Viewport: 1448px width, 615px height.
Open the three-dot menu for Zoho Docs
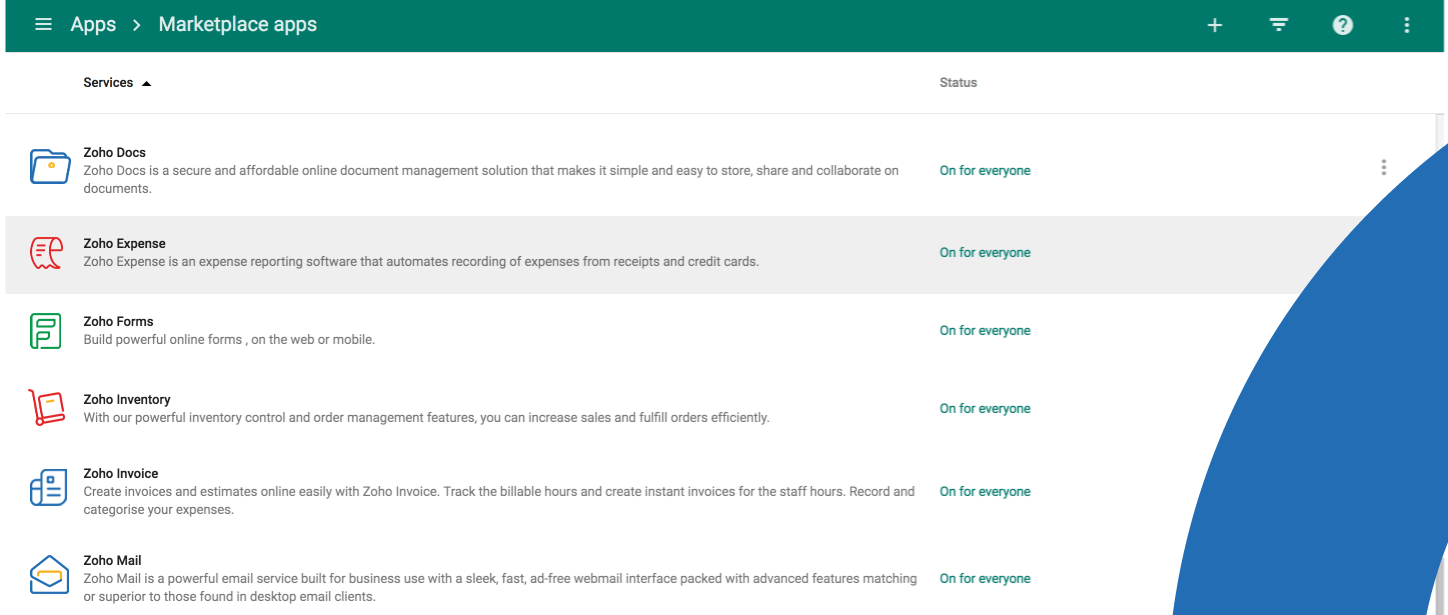coord(1384,167)
